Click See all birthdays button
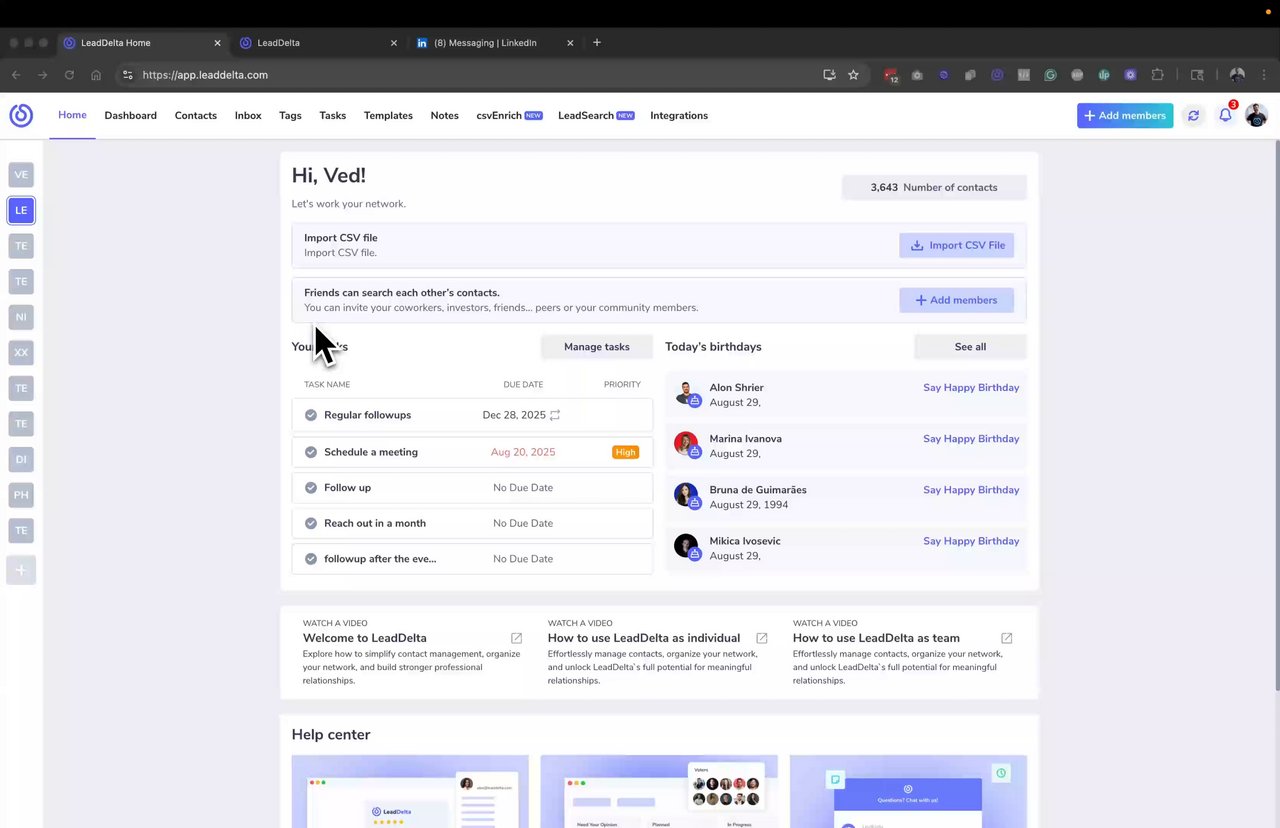Image resolution: width=1280 pixels, height=828 pixels. (x=970, y=347)
